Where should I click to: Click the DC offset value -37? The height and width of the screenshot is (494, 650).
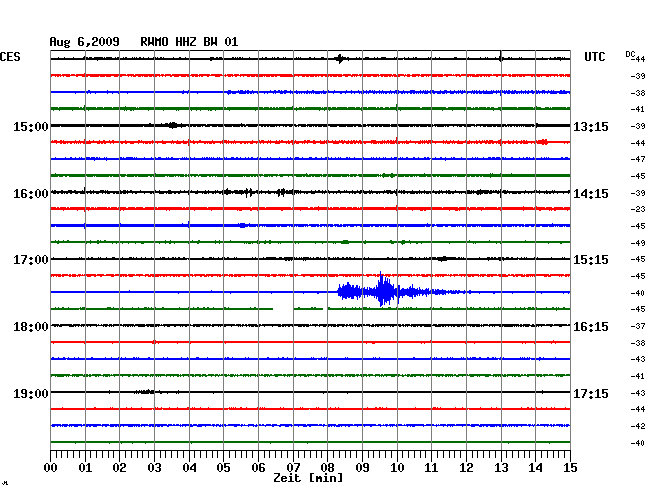tap(638, 326)
